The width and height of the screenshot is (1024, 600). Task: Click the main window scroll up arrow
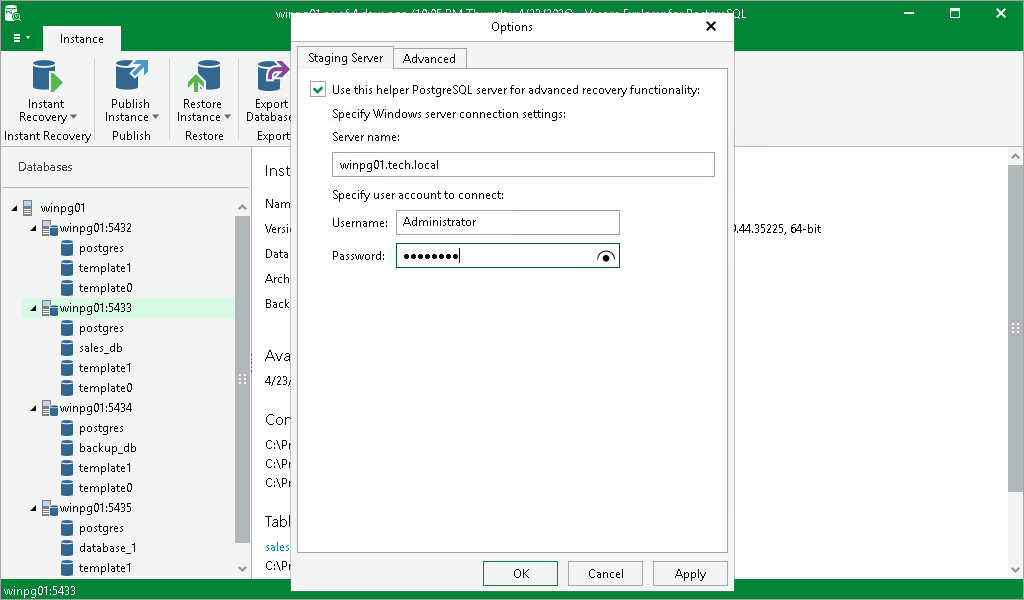point(1015,156)
